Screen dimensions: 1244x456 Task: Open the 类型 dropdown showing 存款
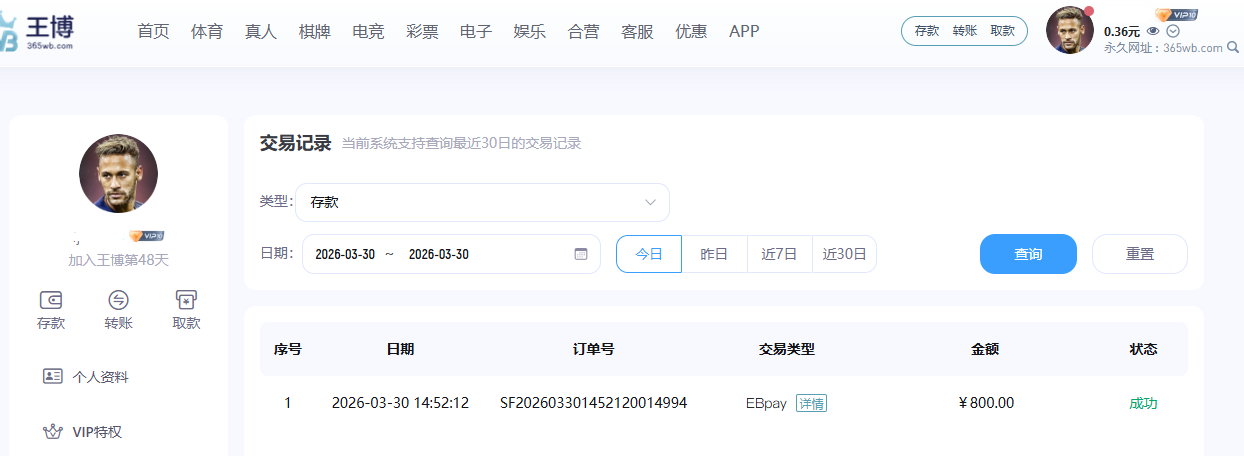[x=482, y=202]
